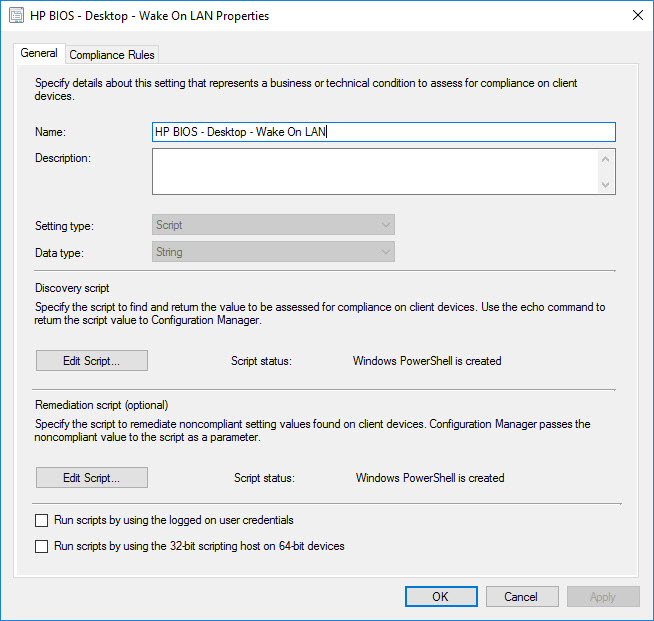Toggle 32-bit scripting host on 64-bit devices
Image resolution: width=654 pixels, height=621 pixels.
coord(41,546)
